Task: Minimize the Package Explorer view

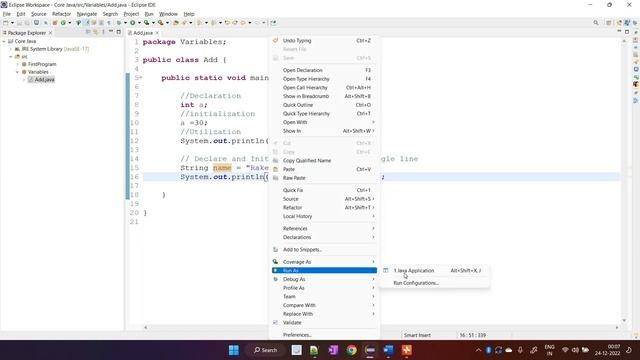Action: pos(111,32)
